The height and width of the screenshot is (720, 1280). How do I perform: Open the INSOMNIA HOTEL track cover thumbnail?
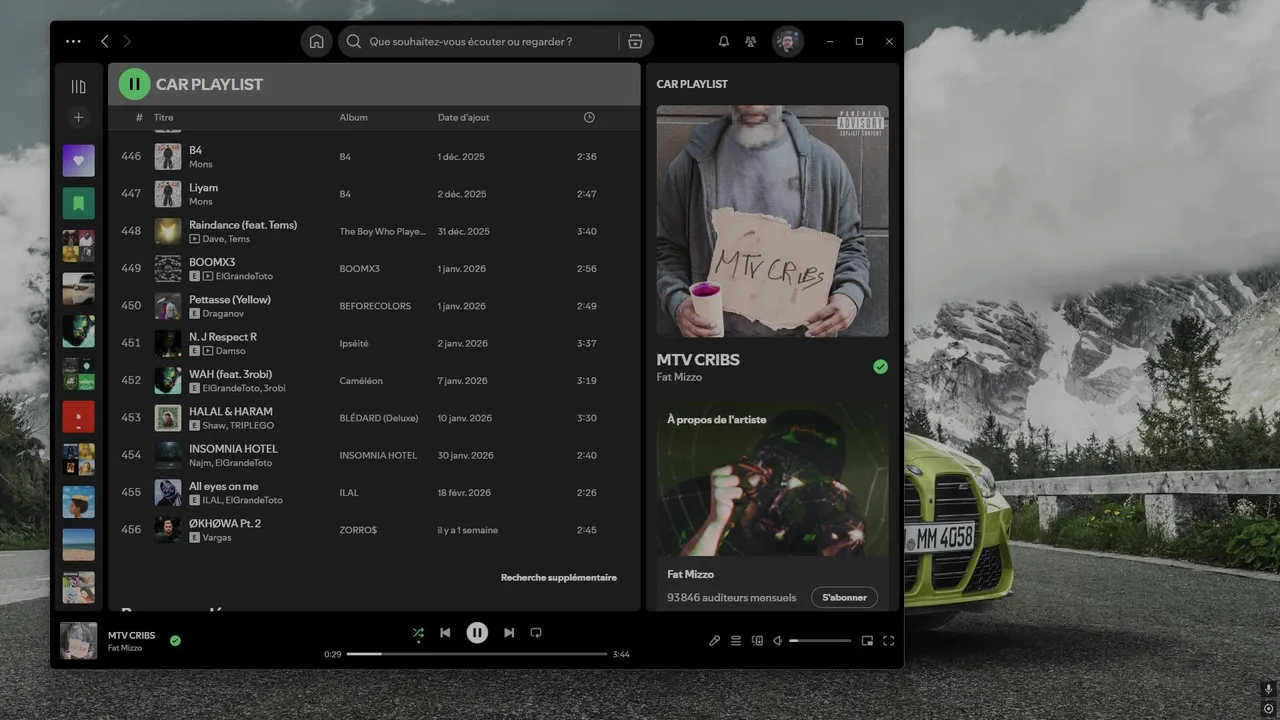(x=168, y=455)
